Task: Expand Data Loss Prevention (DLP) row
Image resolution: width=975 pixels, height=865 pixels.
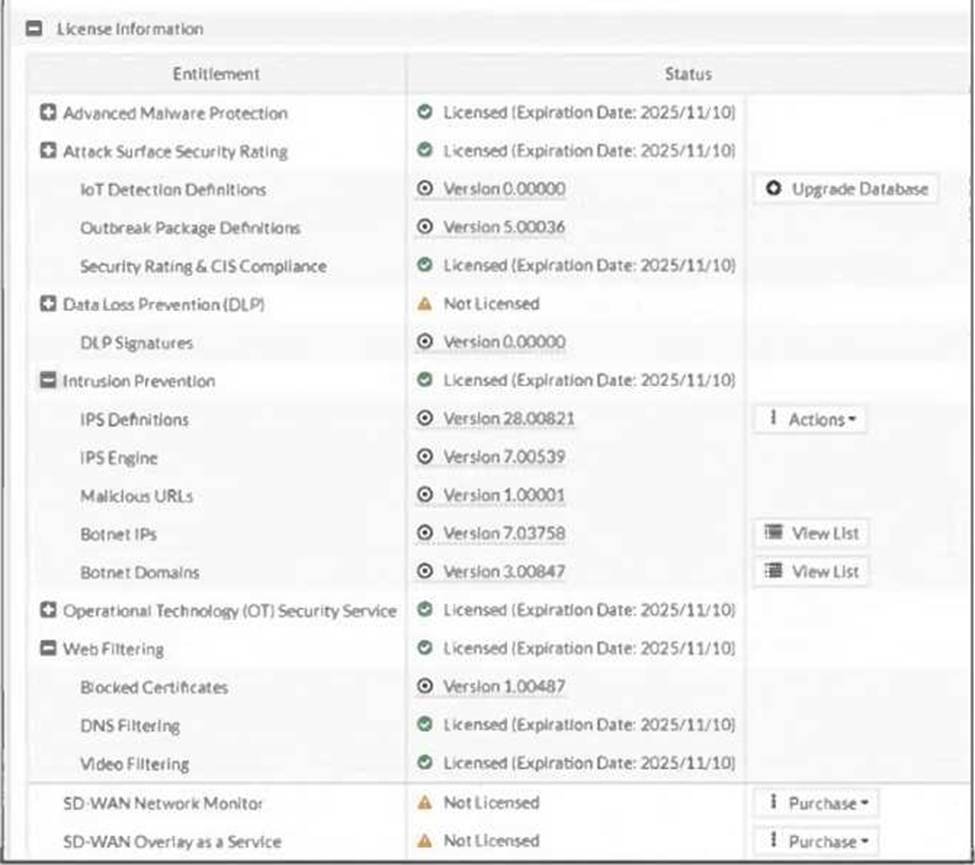Action: point(47,304)
